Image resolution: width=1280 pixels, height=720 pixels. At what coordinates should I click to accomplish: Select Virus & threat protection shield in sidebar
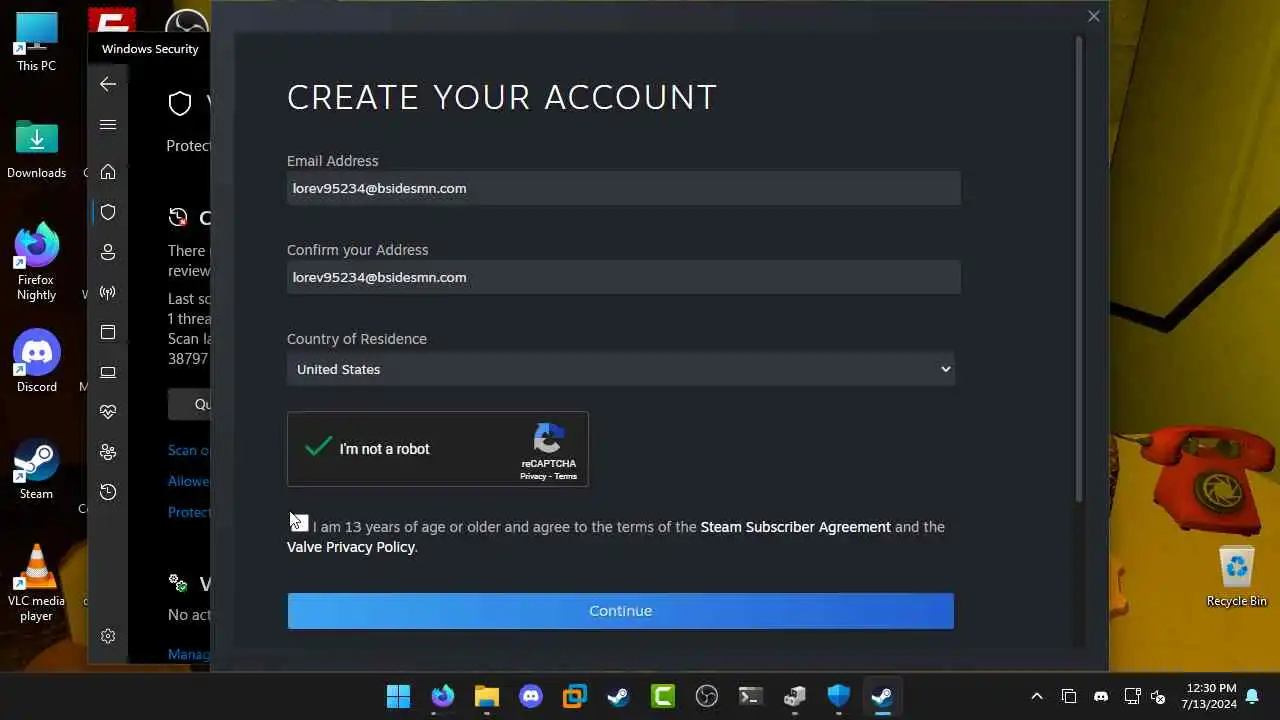pyautogui.click(x=108, y=212)
